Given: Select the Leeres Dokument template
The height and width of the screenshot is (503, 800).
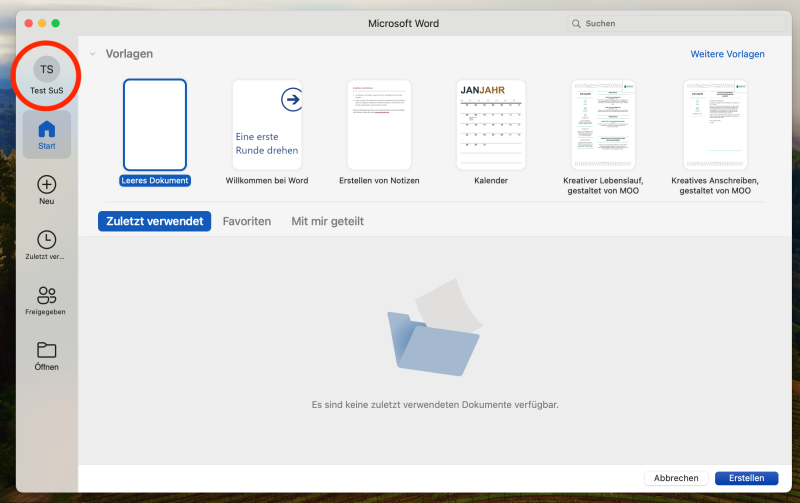Looking at the screenshot, I should point(155,125).
